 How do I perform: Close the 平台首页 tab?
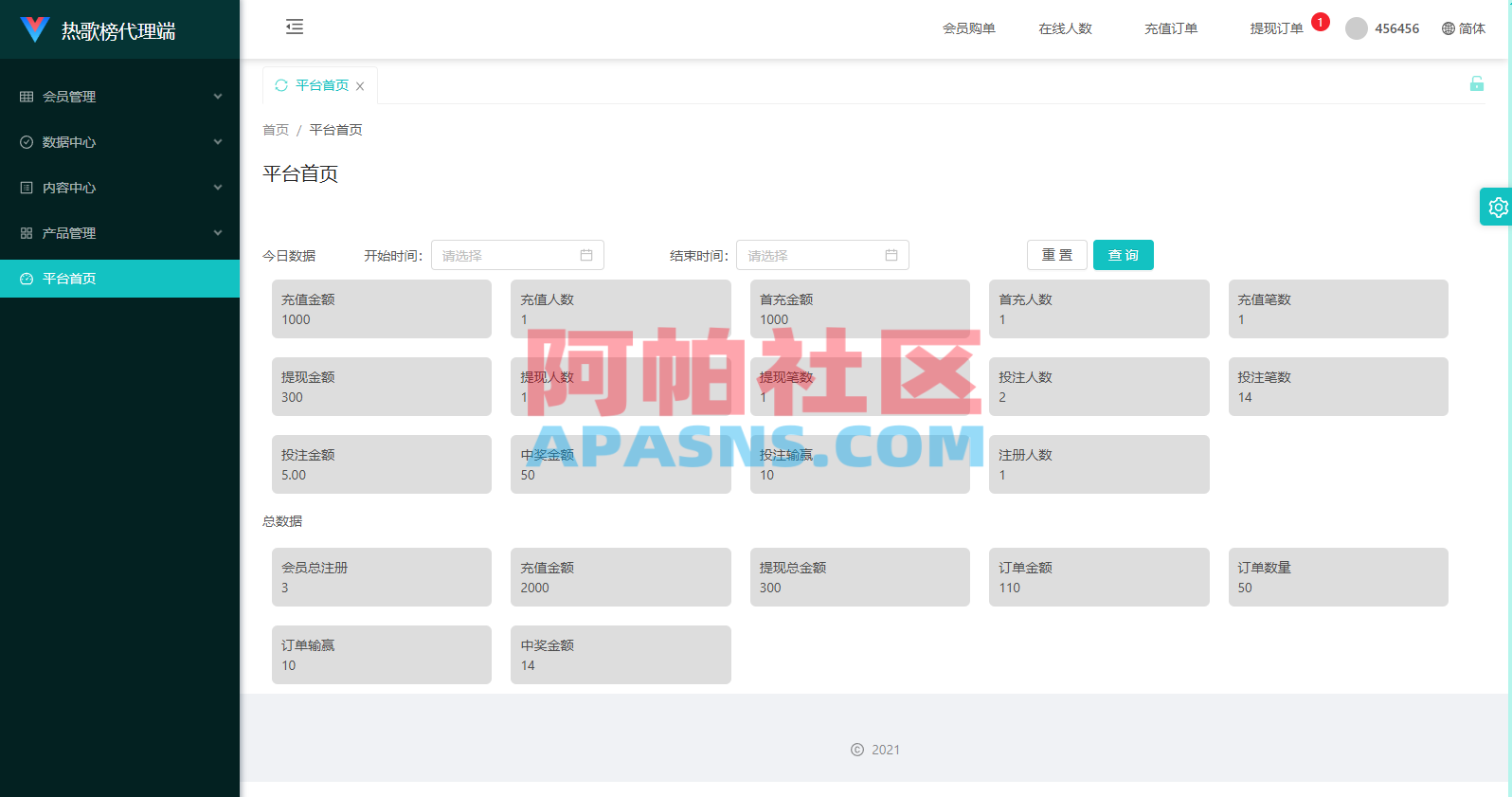(360, 86)
